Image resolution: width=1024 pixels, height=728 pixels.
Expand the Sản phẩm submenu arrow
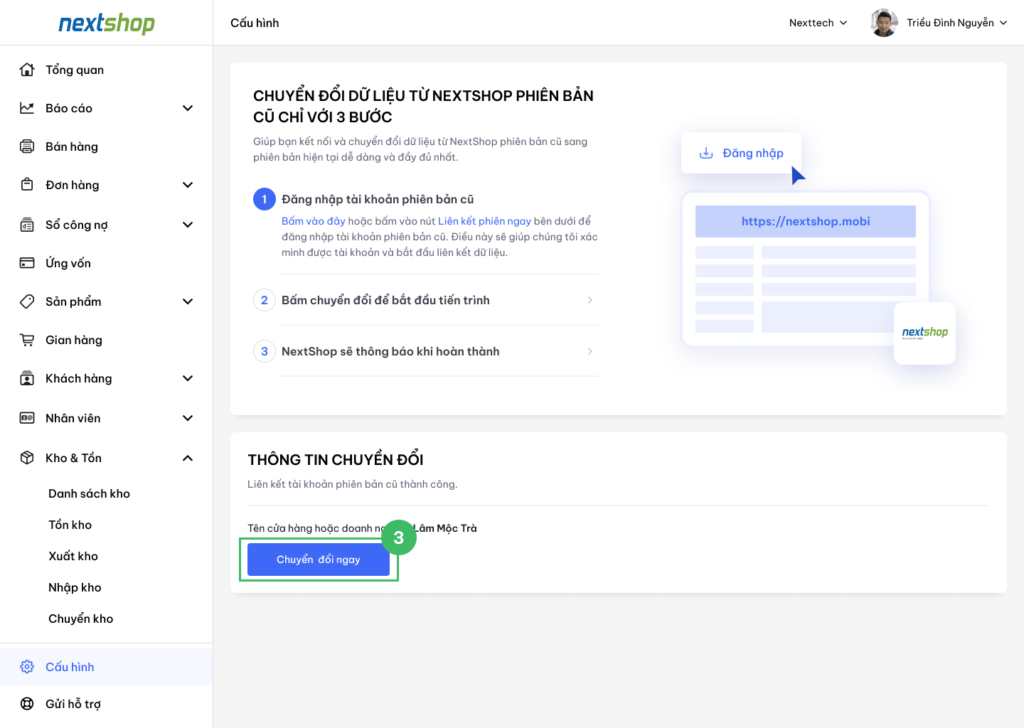[x=187, y=302]
